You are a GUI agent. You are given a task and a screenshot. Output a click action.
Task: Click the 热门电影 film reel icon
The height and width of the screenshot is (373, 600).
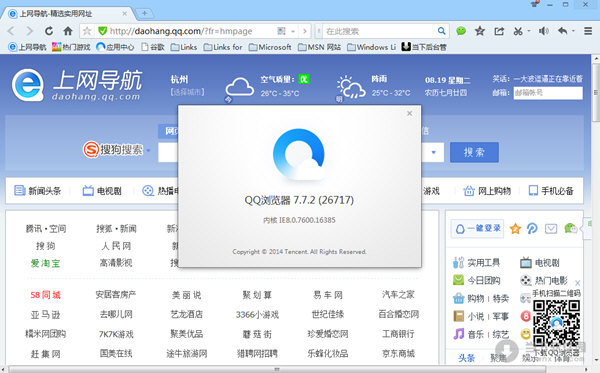[526, 280]
